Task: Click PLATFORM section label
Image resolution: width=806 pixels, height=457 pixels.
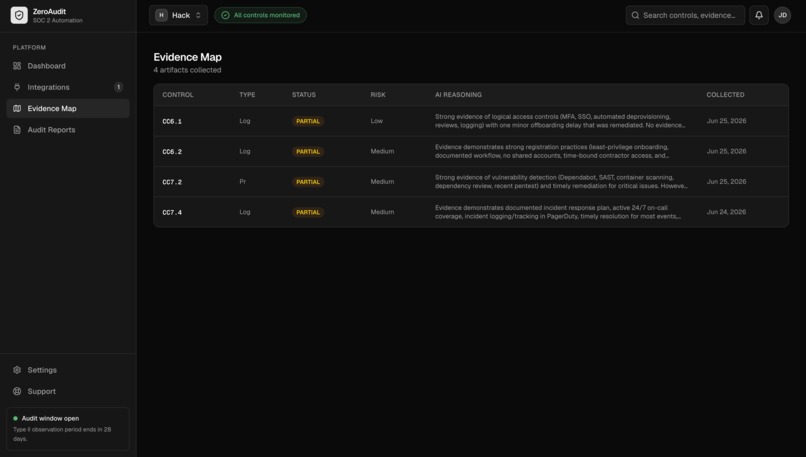Action: (29, 47)
